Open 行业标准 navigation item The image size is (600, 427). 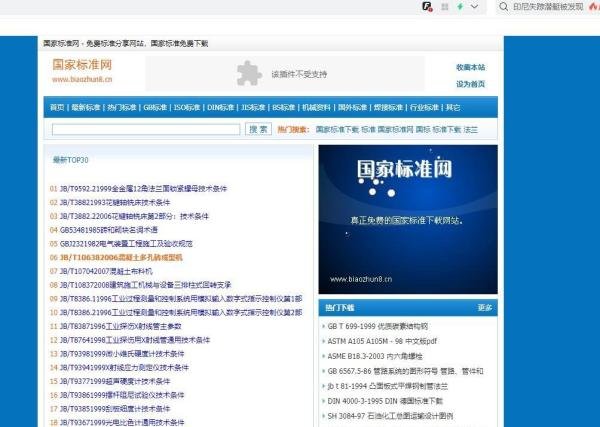[424, 108]
